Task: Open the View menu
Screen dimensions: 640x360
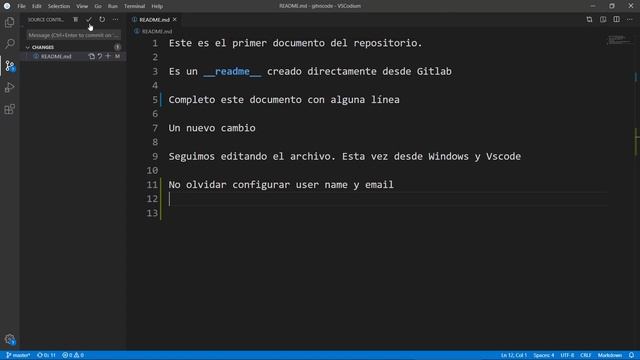Action: pos(82,6)
